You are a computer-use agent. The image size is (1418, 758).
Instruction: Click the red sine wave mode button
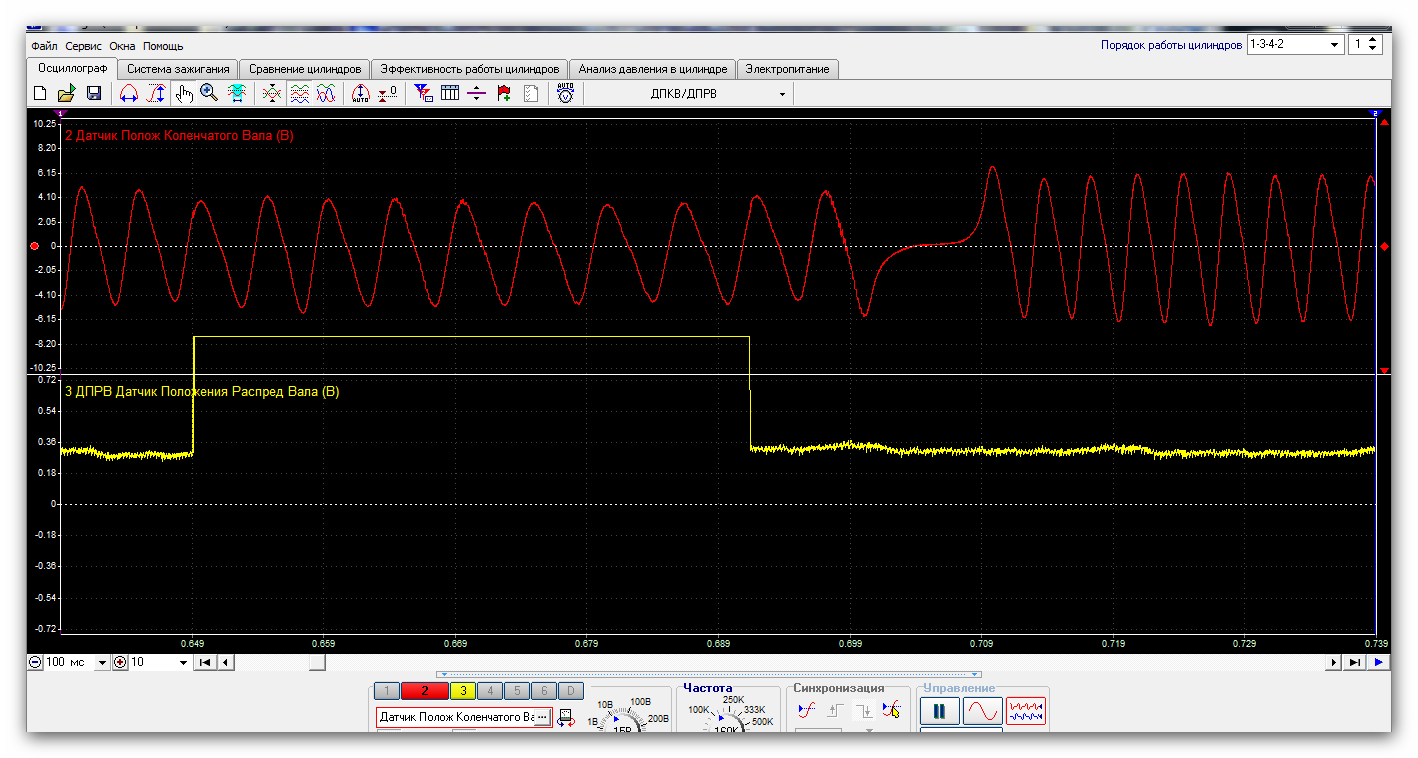click(983, 711)
